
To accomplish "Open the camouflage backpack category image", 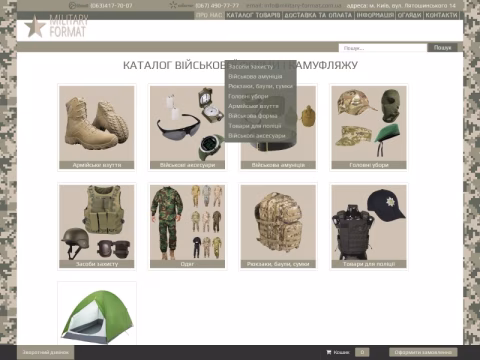I will [x=278, y=222].
